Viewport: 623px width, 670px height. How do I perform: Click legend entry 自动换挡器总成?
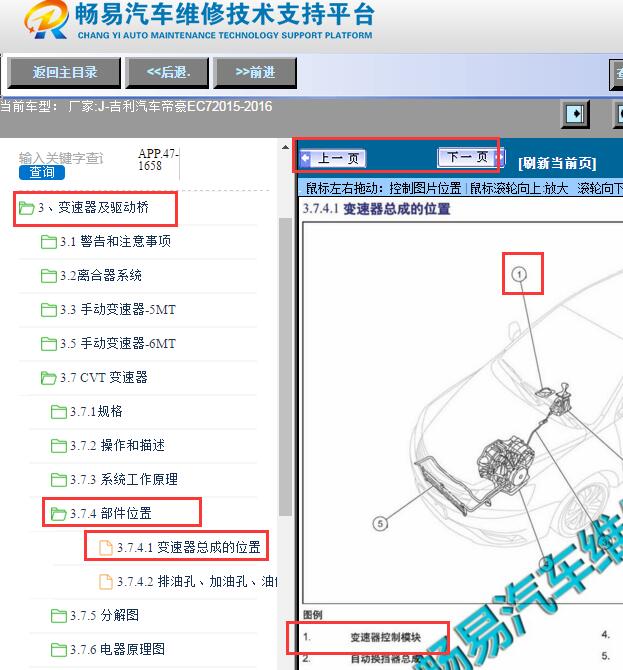(x=386, y=659)
